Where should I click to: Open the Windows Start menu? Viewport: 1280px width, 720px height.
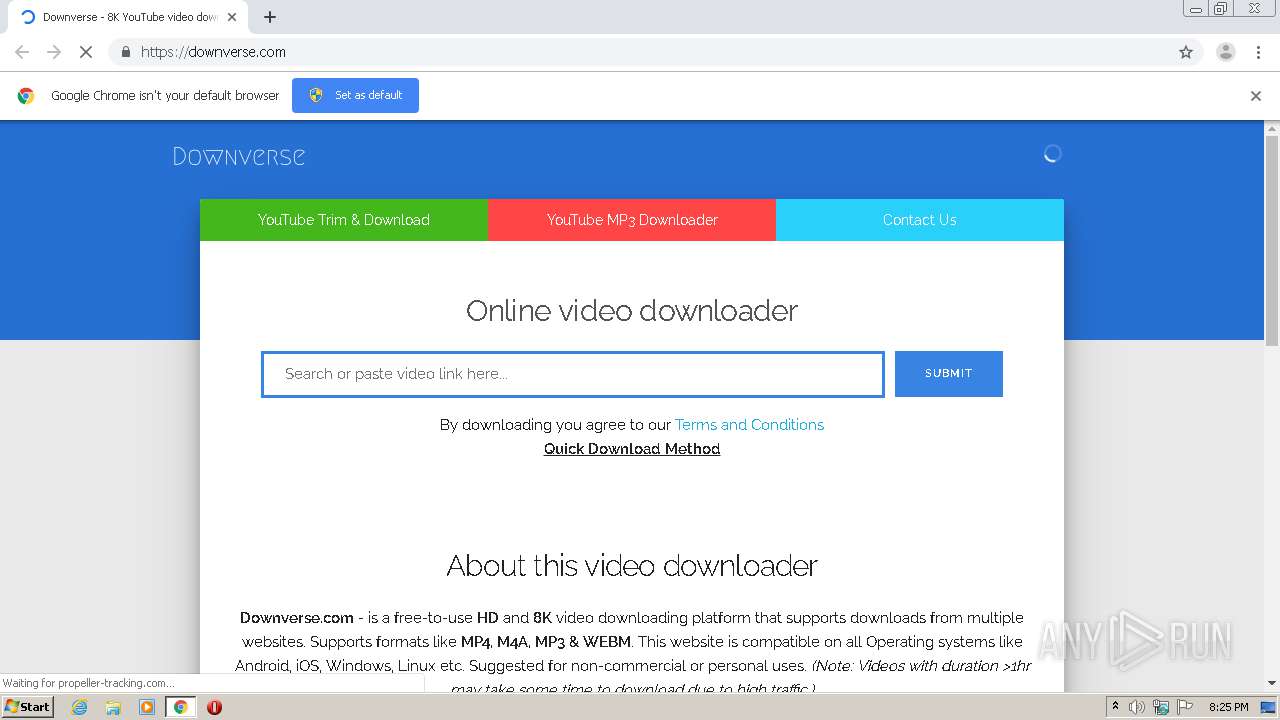[28, 707]
